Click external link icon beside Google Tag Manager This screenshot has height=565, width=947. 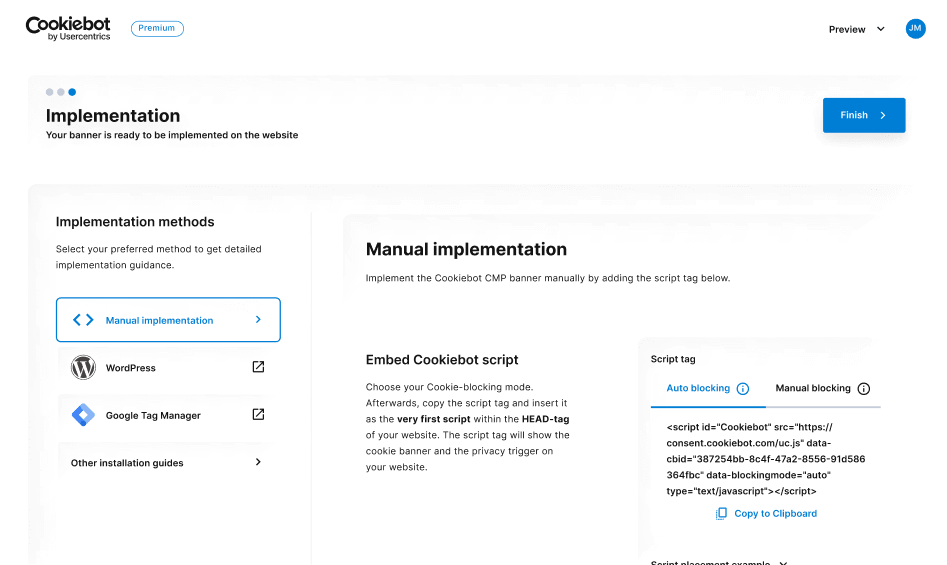click(258, 415)
